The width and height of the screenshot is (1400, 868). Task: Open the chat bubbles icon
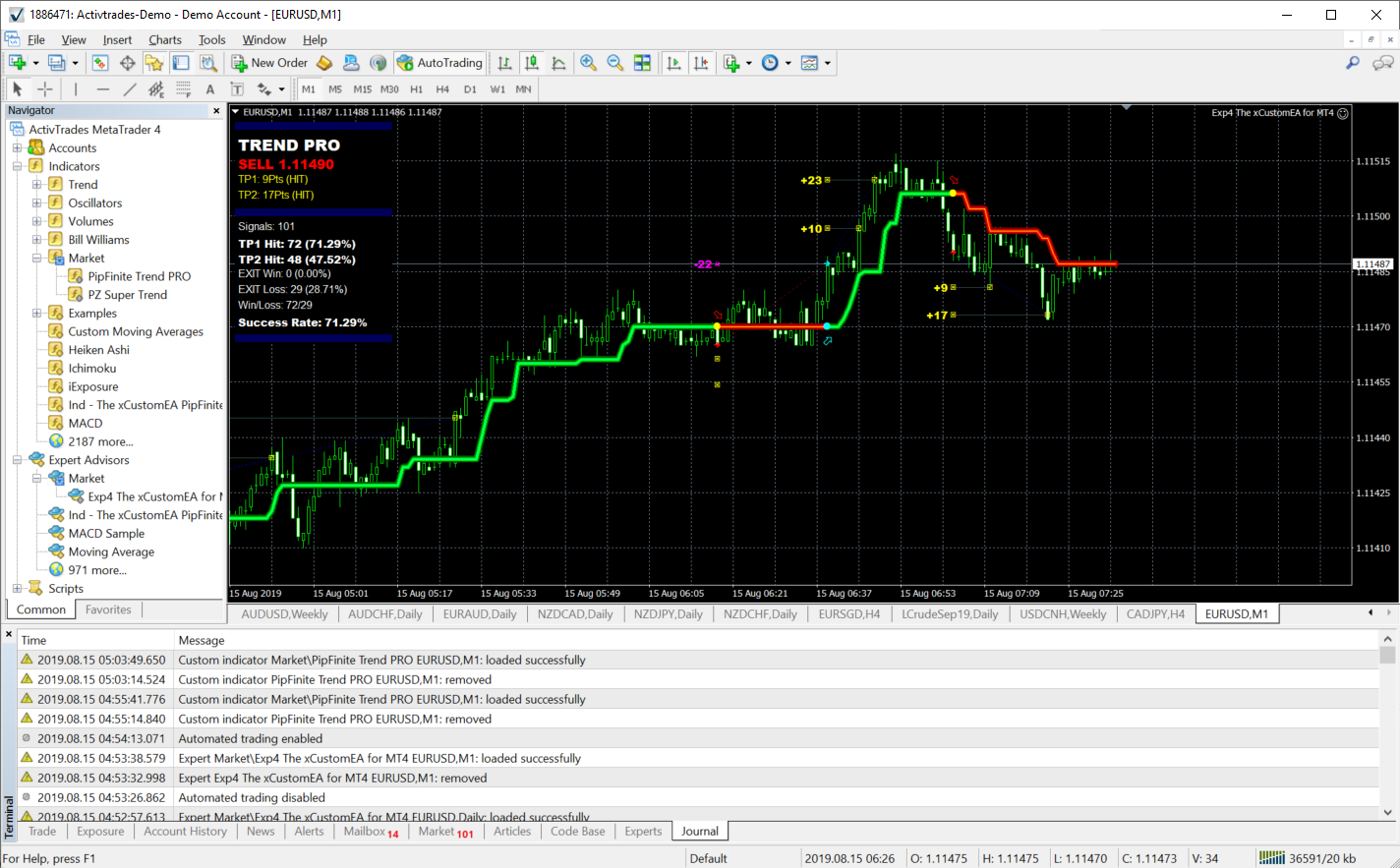point(1382,63)
